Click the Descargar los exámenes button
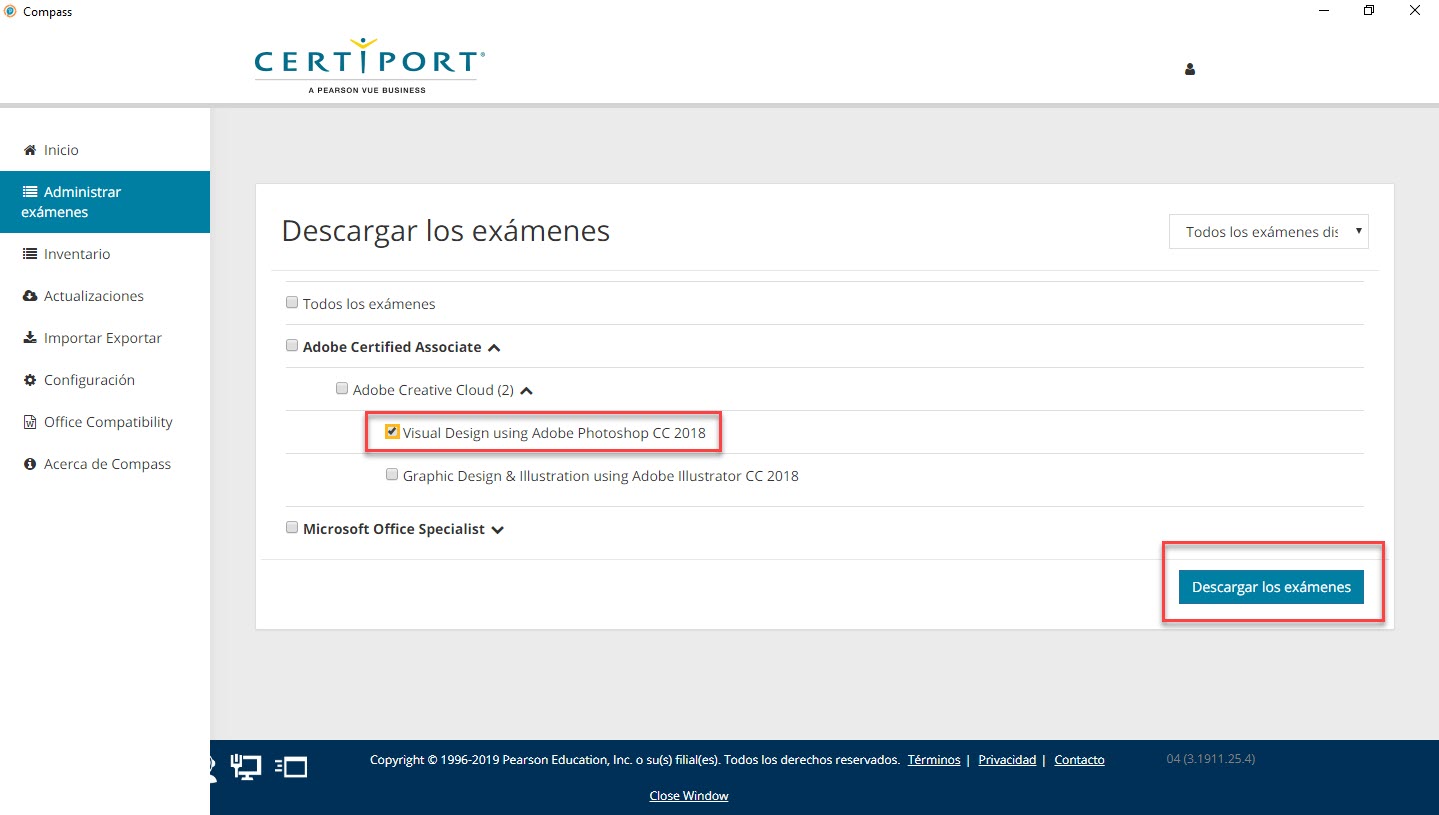The image size is (1439, 815). (1271, 587)
